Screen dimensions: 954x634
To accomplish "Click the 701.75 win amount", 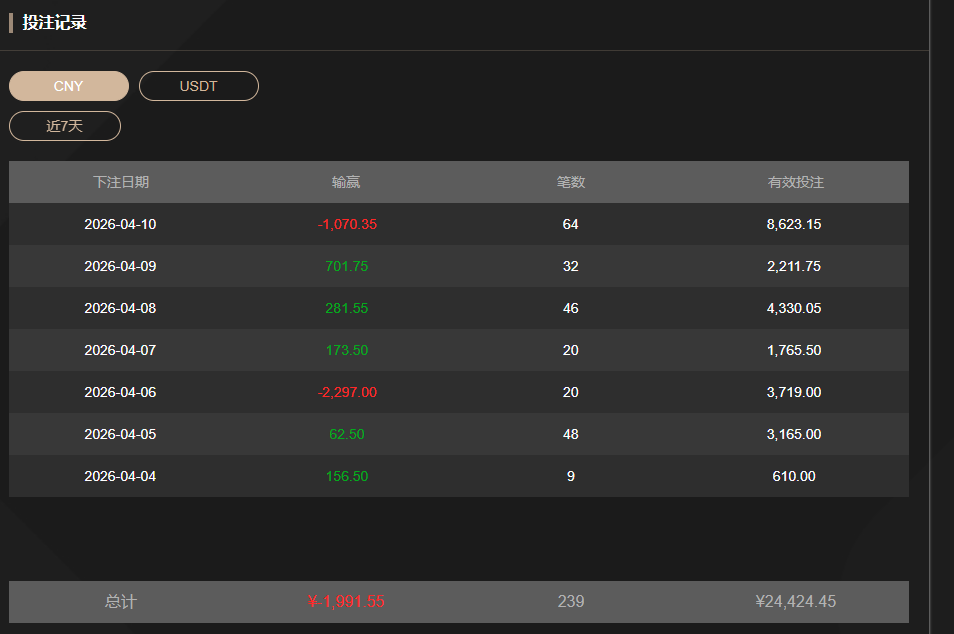I will tap(347, 266).
